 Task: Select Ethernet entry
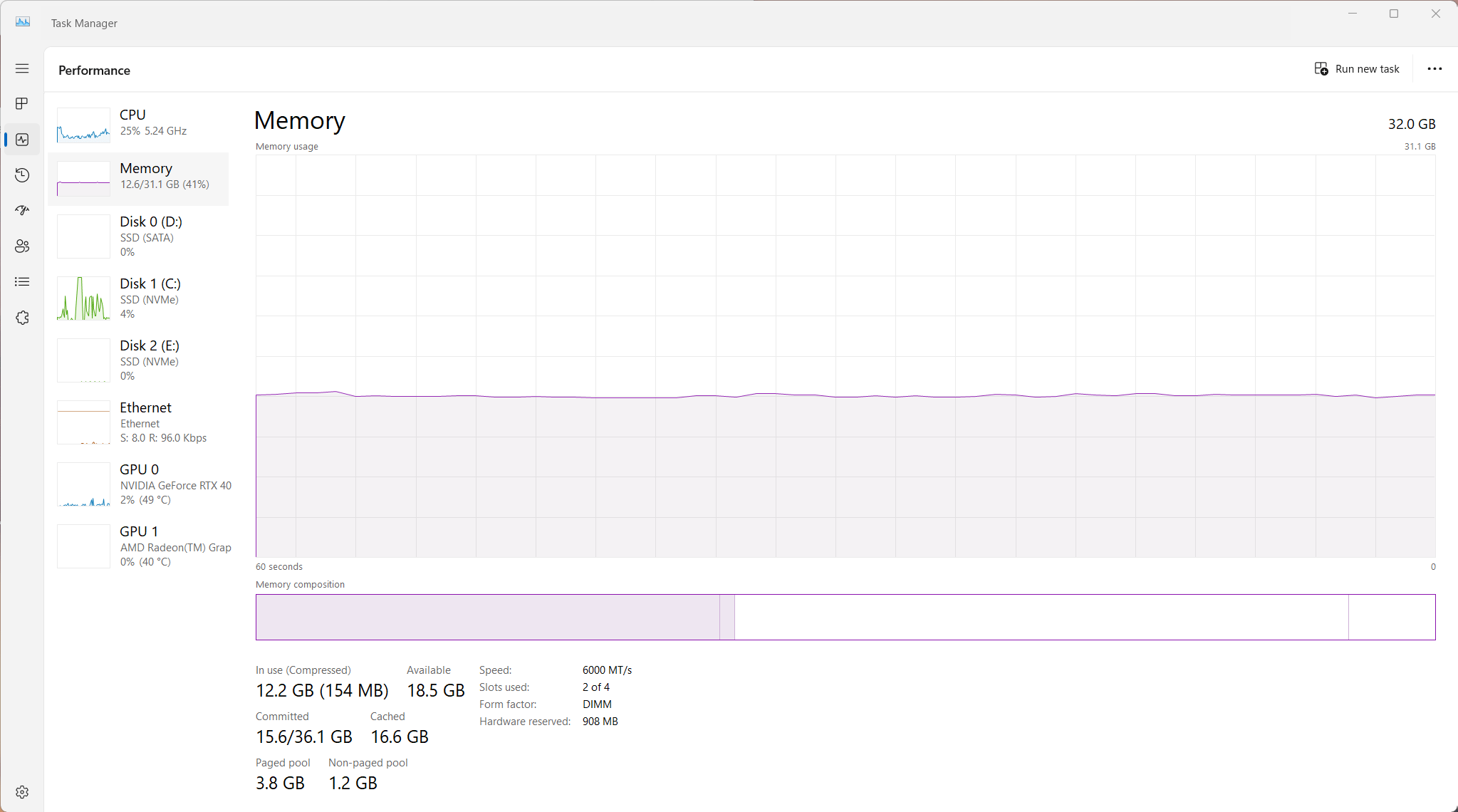[138, 422]
